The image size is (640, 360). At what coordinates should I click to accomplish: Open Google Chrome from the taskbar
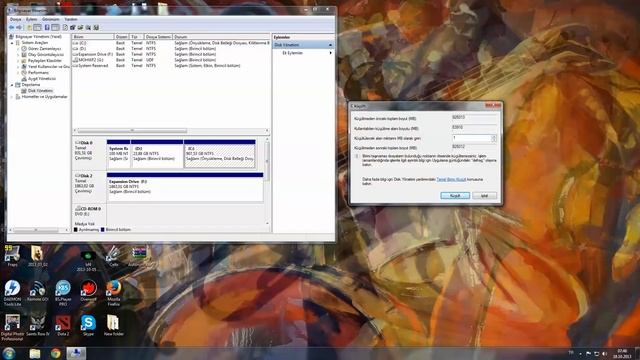pos(56,353)
